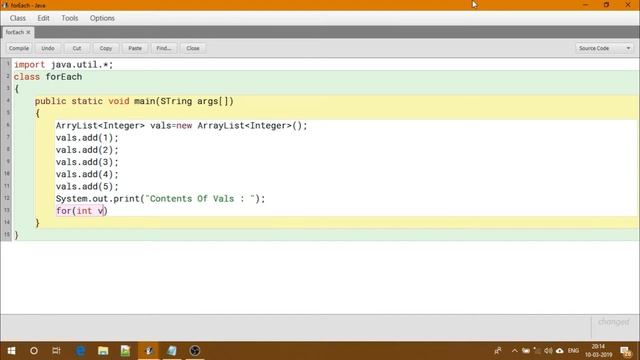Click the Close toolbar button
Screen dimensions: 640x360
(193, 48)
